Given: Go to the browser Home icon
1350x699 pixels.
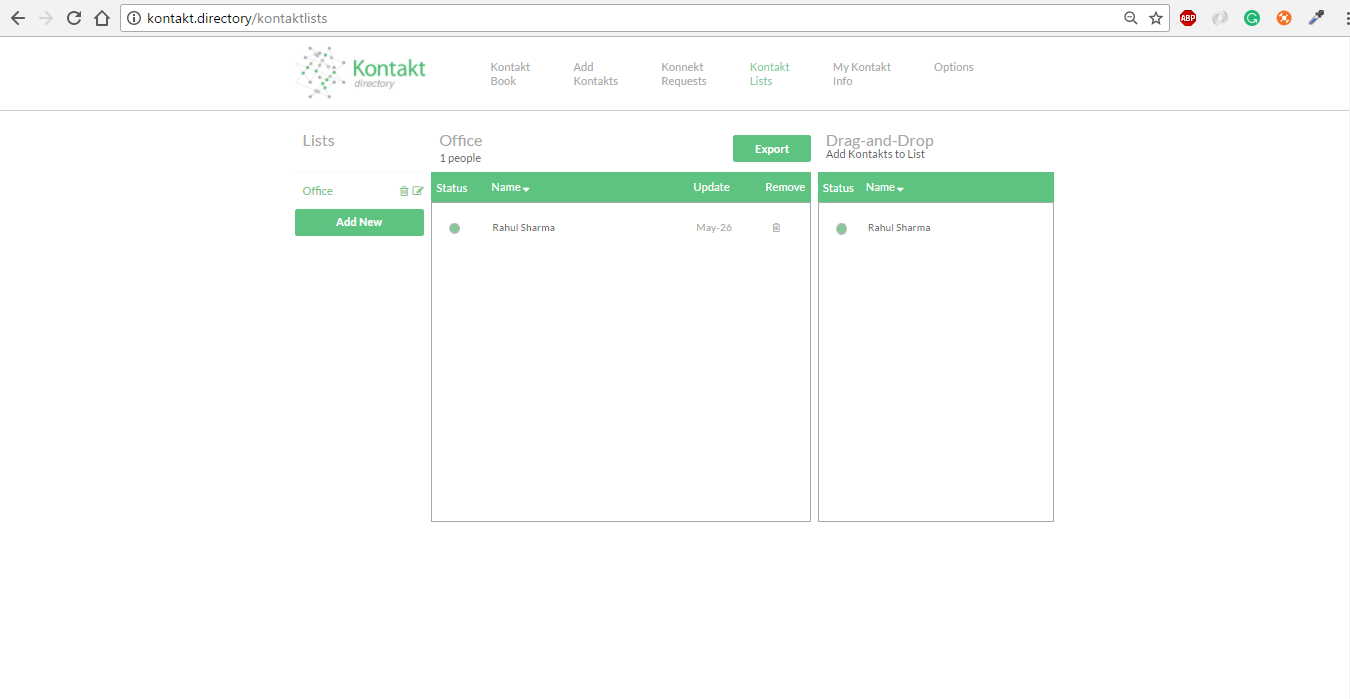Looking at the screenshot, I should pos(102,18).
